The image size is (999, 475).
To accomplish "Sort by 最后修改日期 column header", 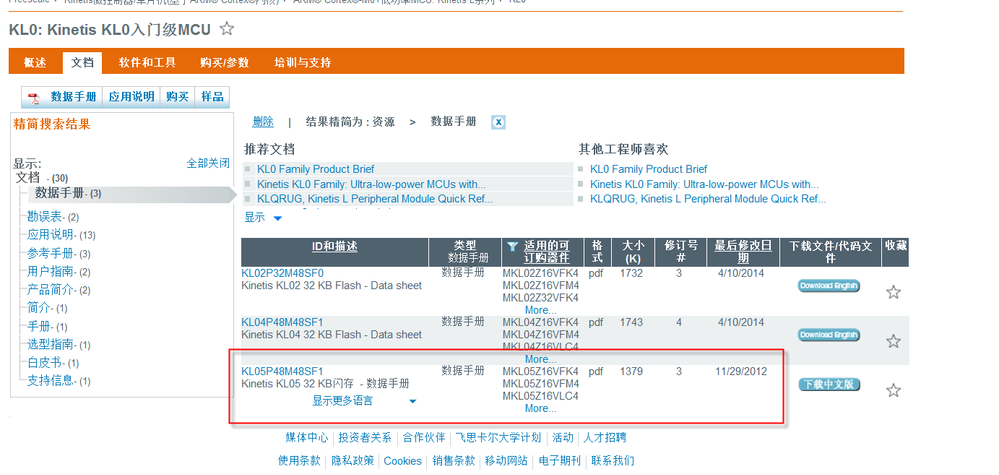I will pos(744,252).
